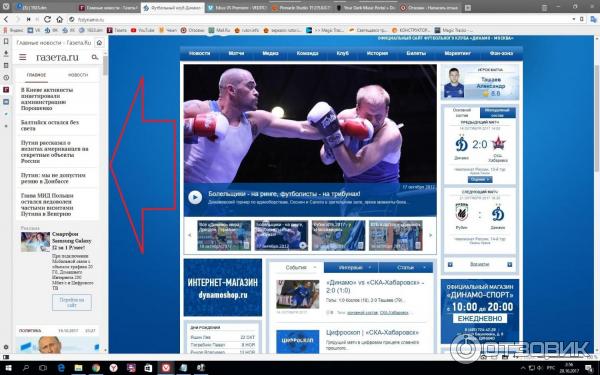This screenshot has height=375, width=600.
Task: Open the Vivaldi main menu icon
Action: 6,7
